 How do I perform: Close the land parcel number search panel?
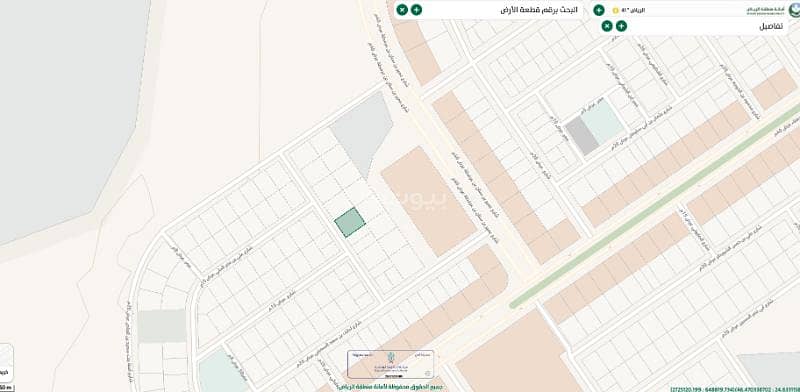coord(402,10)
